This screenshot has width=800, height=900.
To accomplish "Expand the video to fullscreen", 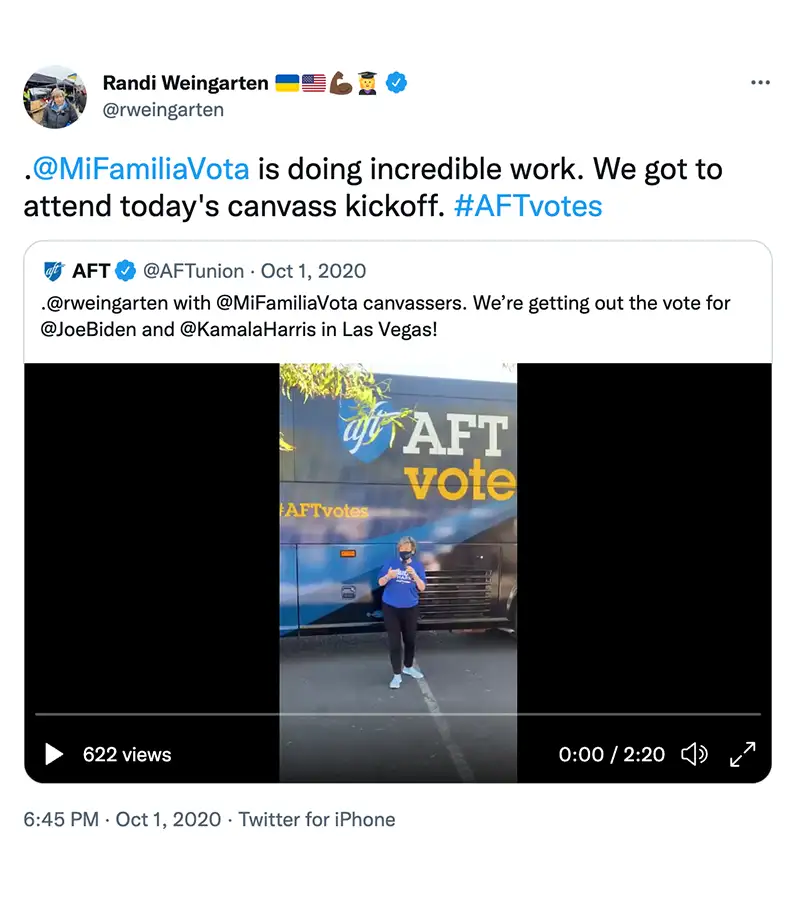I will pos(742,754).
